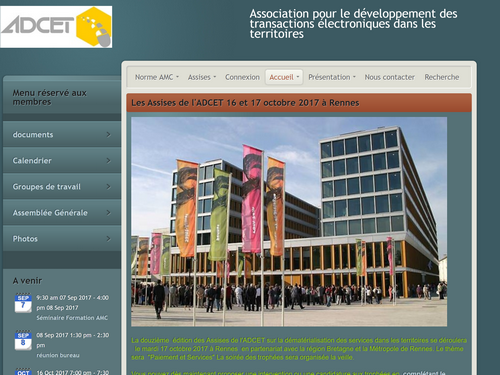This screenshot has width=500, height=375.
Task: Open the Calendrier sidebar entry
Action: [62, 160]
